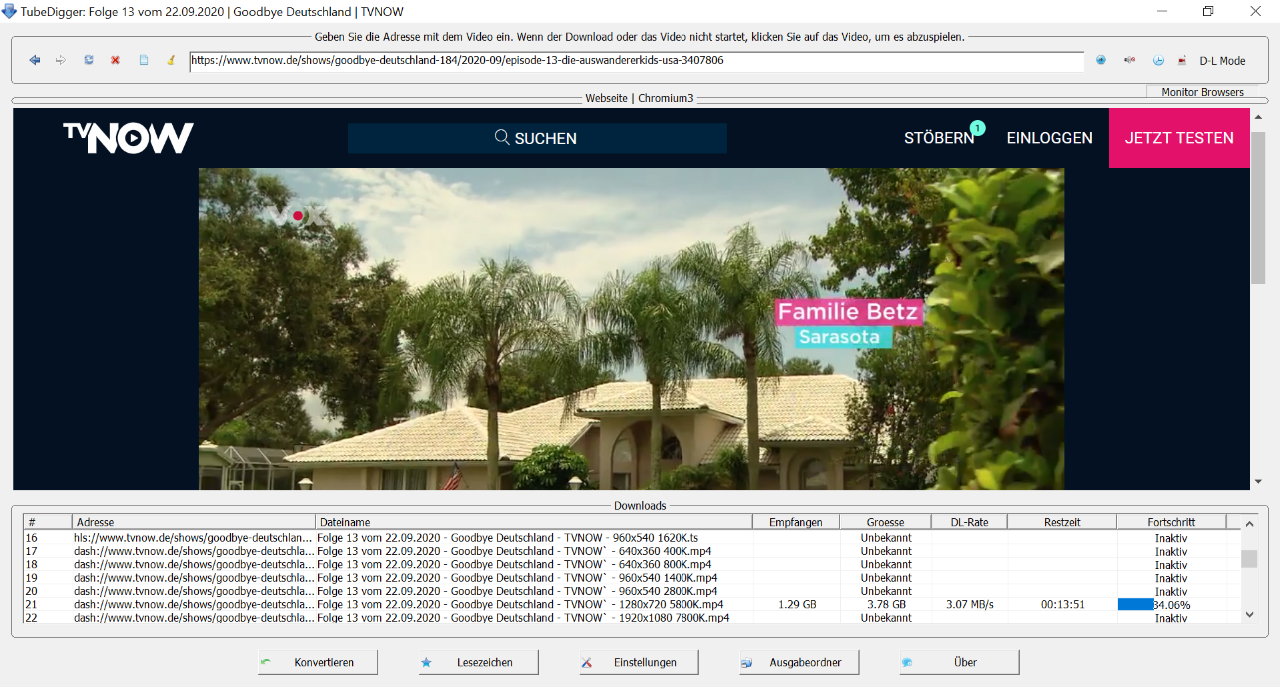Sort by the # column header

(48, 522)
